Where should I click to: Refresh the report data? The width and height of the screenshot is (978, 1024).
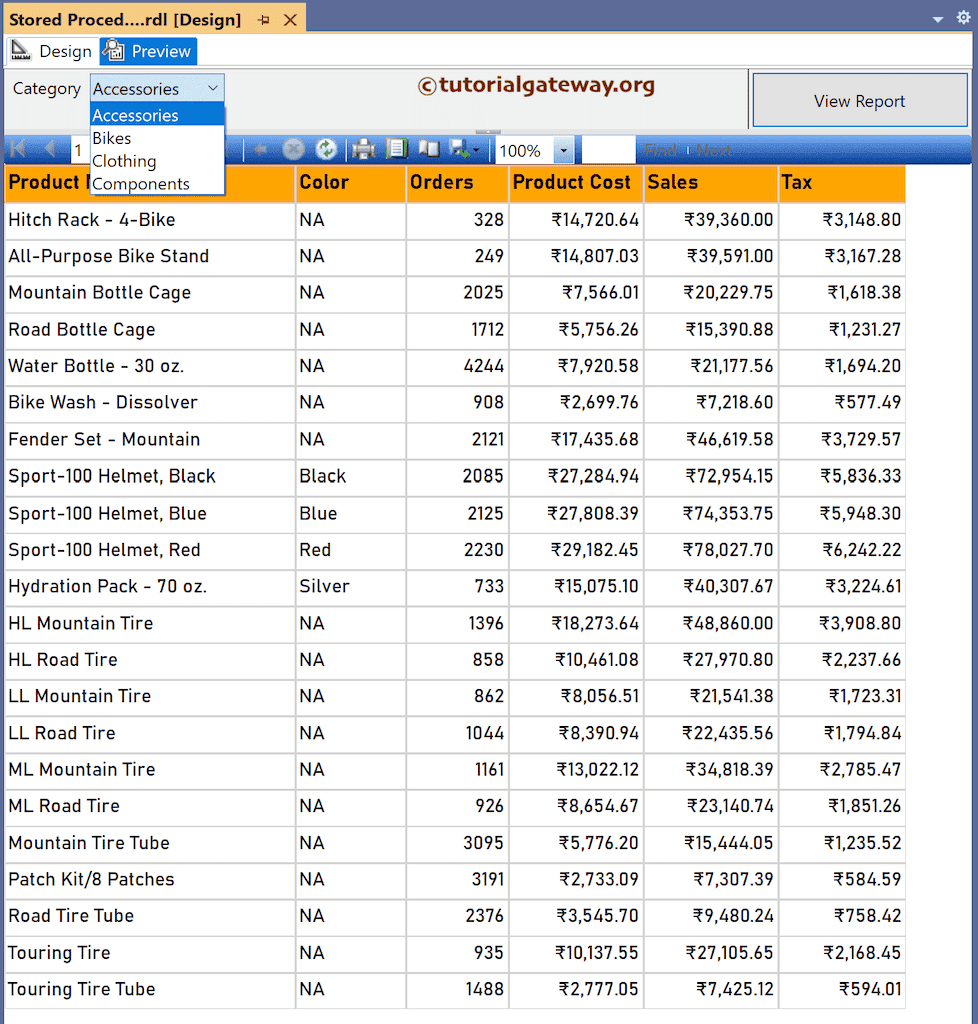(x=327, y=150)
